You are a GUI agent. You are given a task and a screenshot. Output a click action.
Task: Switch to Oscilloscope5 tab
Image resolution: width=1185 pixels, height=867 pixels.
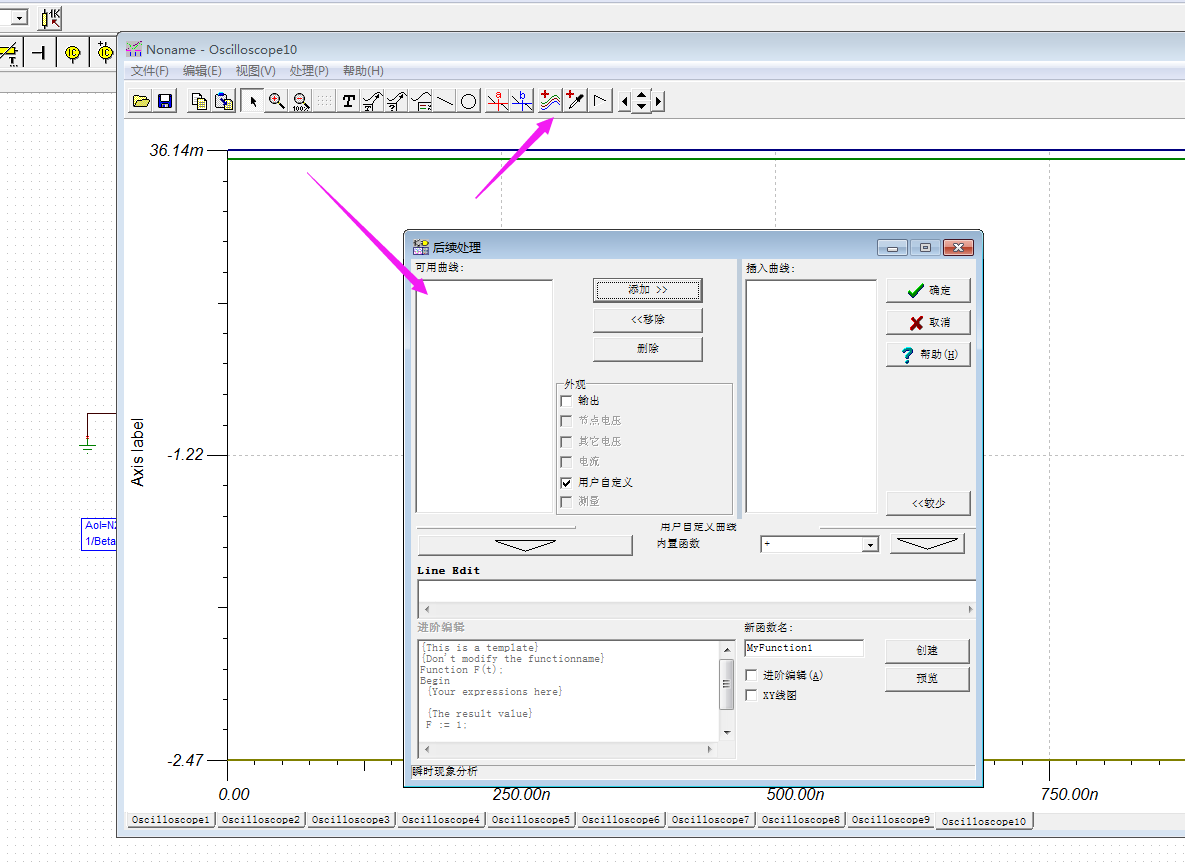[x=531, y=819]
